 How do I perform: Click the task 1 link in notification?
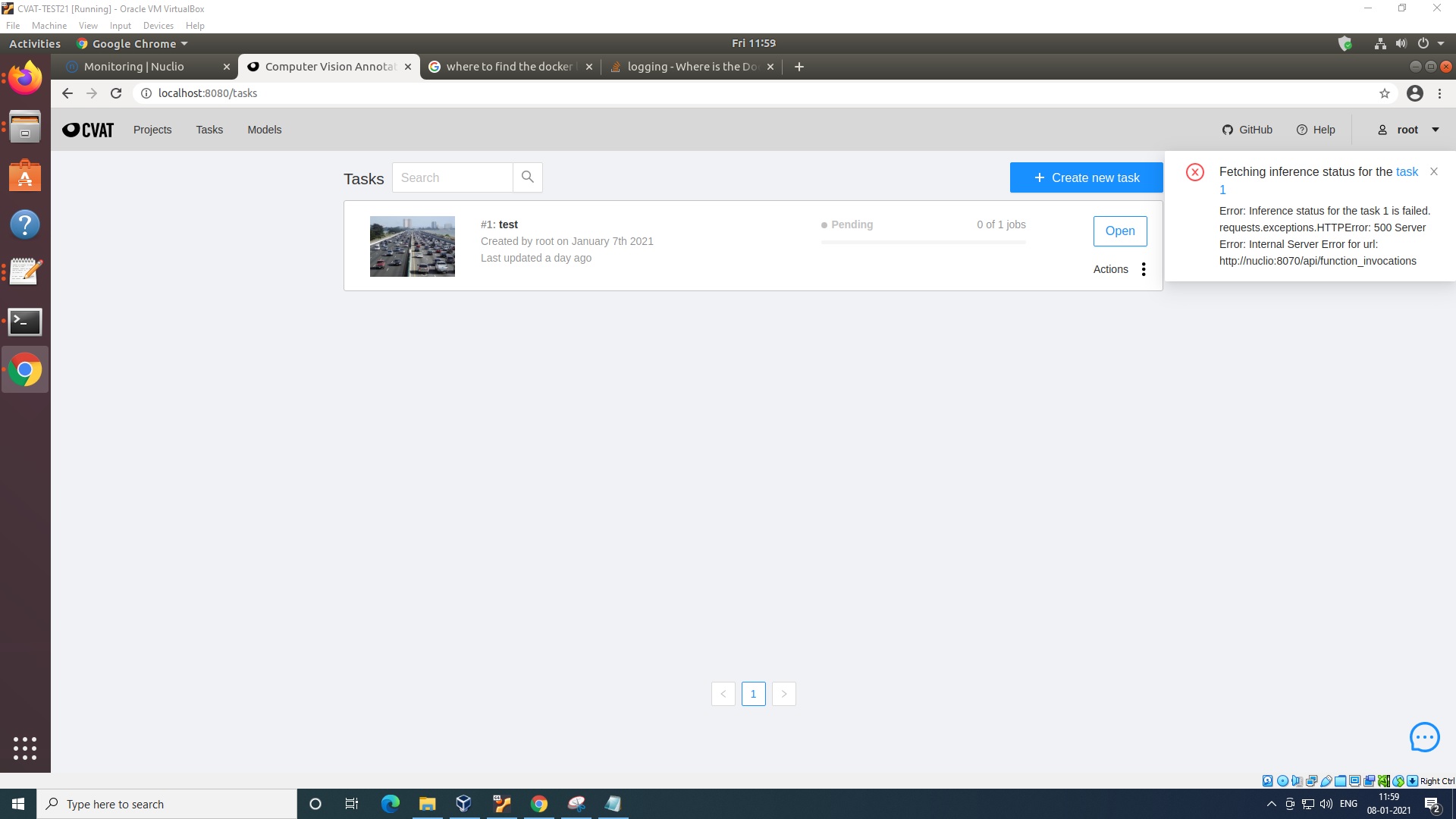point(1407,172)
